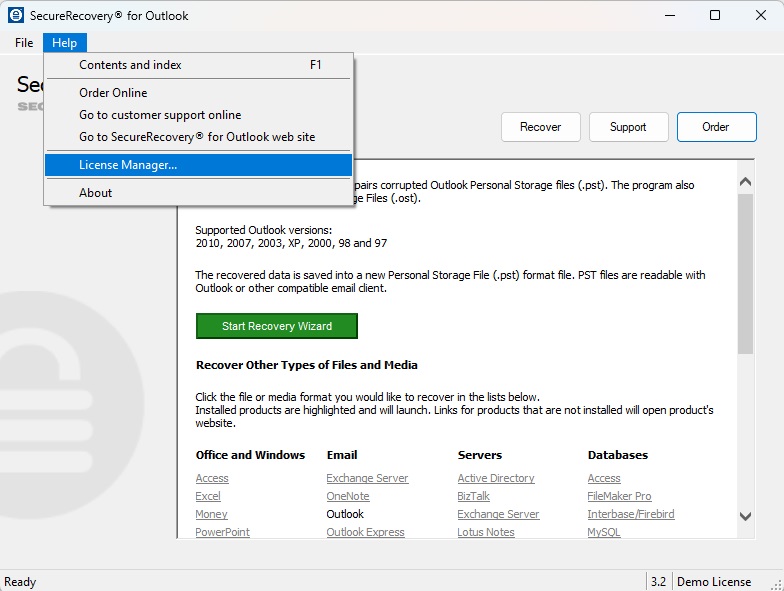Close the open Help menu
This screenshot has height=591, width=784.
[x=65, y=43]
